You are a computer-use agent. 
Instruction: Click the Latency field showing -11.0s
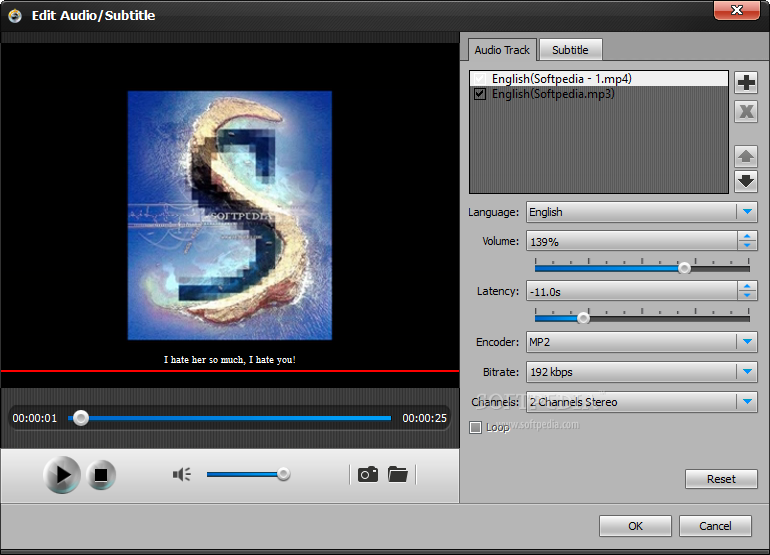point(632,291)
